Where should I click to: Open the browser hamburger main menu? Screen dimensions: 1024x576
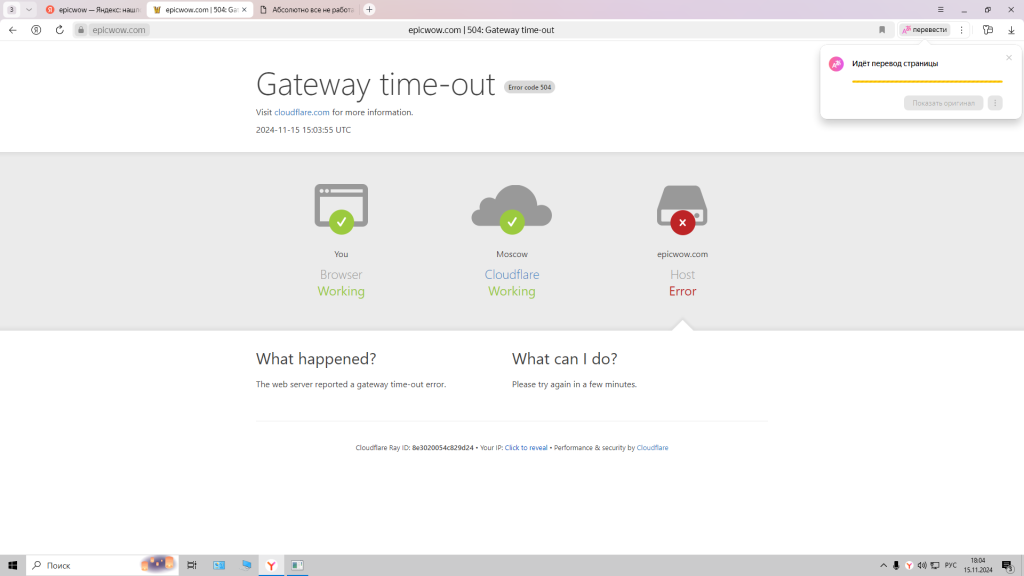pyautogui.click(x=940, y=9)
